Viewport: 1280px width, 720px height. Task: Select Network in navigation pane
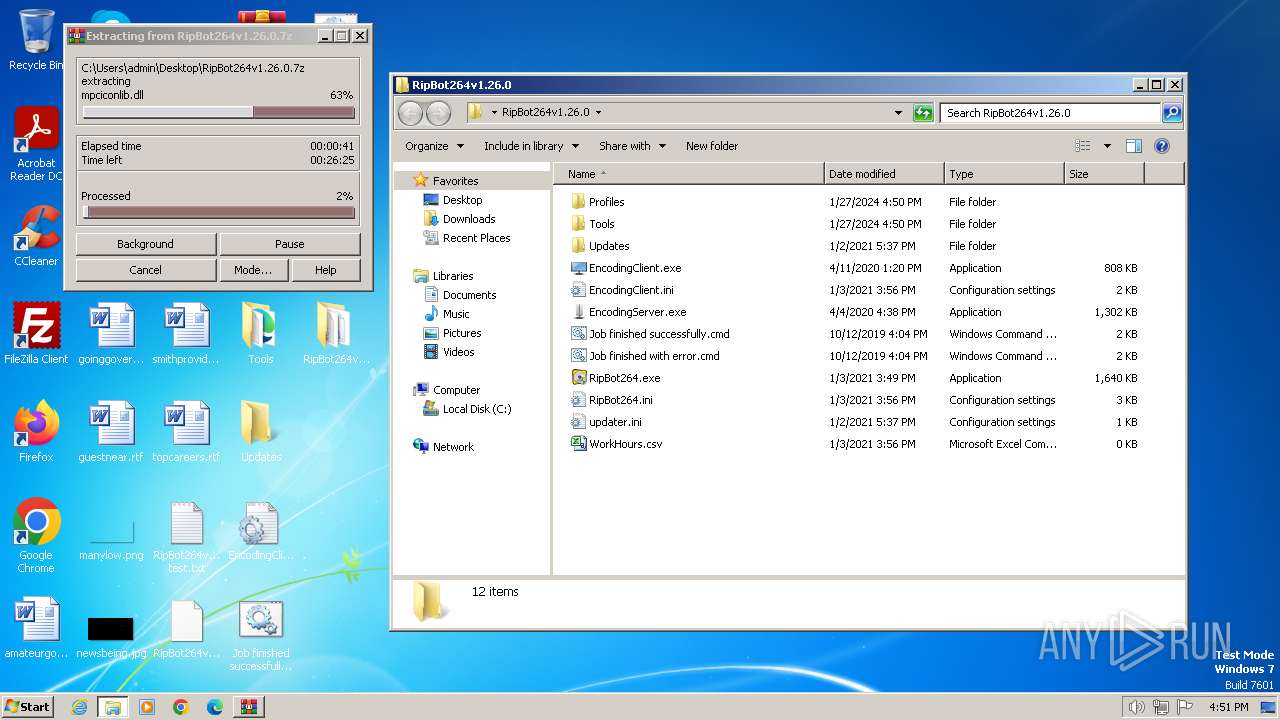click(453, 447)
